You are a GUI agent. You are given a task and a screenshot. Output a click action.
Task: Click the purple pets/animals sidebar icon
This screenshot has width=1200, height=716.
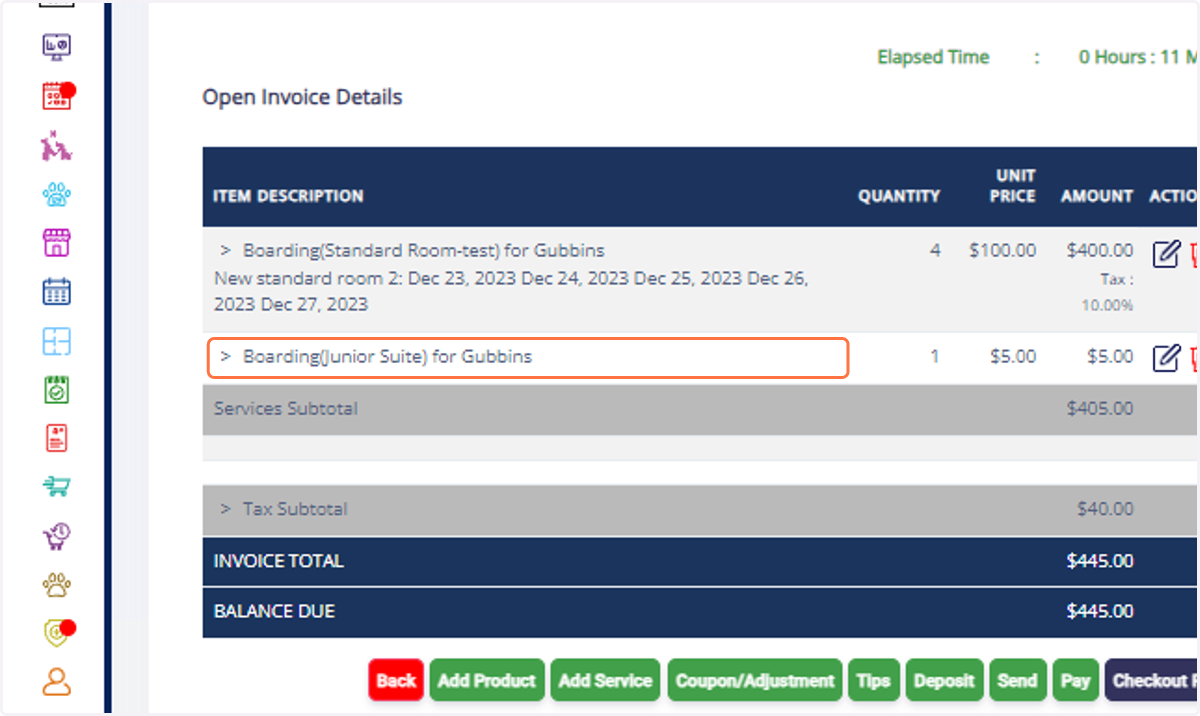coord(57,146)
